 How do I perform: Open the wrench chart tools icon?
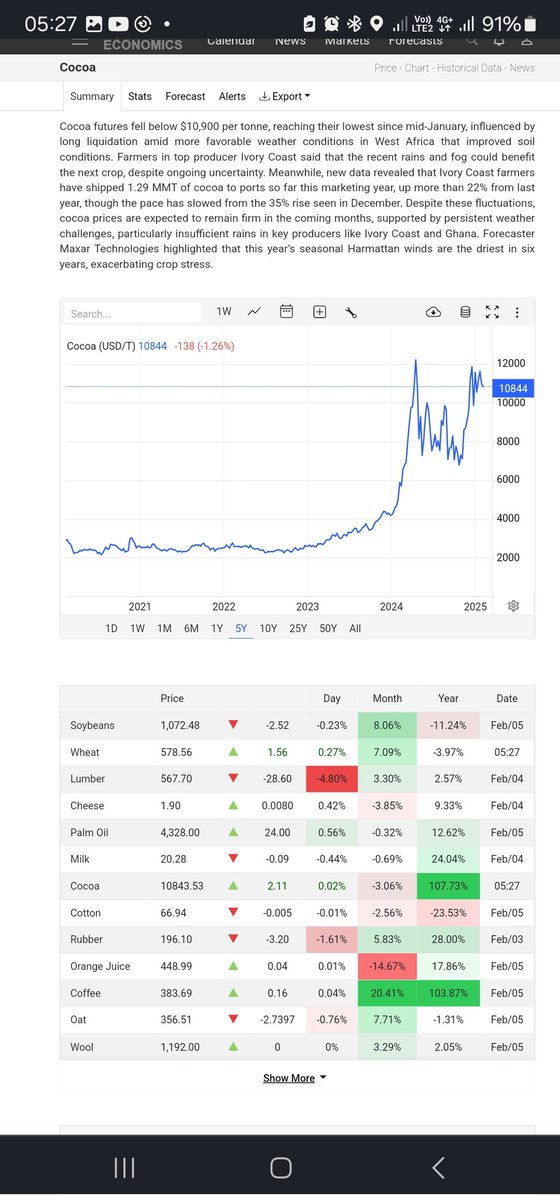(351, 312)
